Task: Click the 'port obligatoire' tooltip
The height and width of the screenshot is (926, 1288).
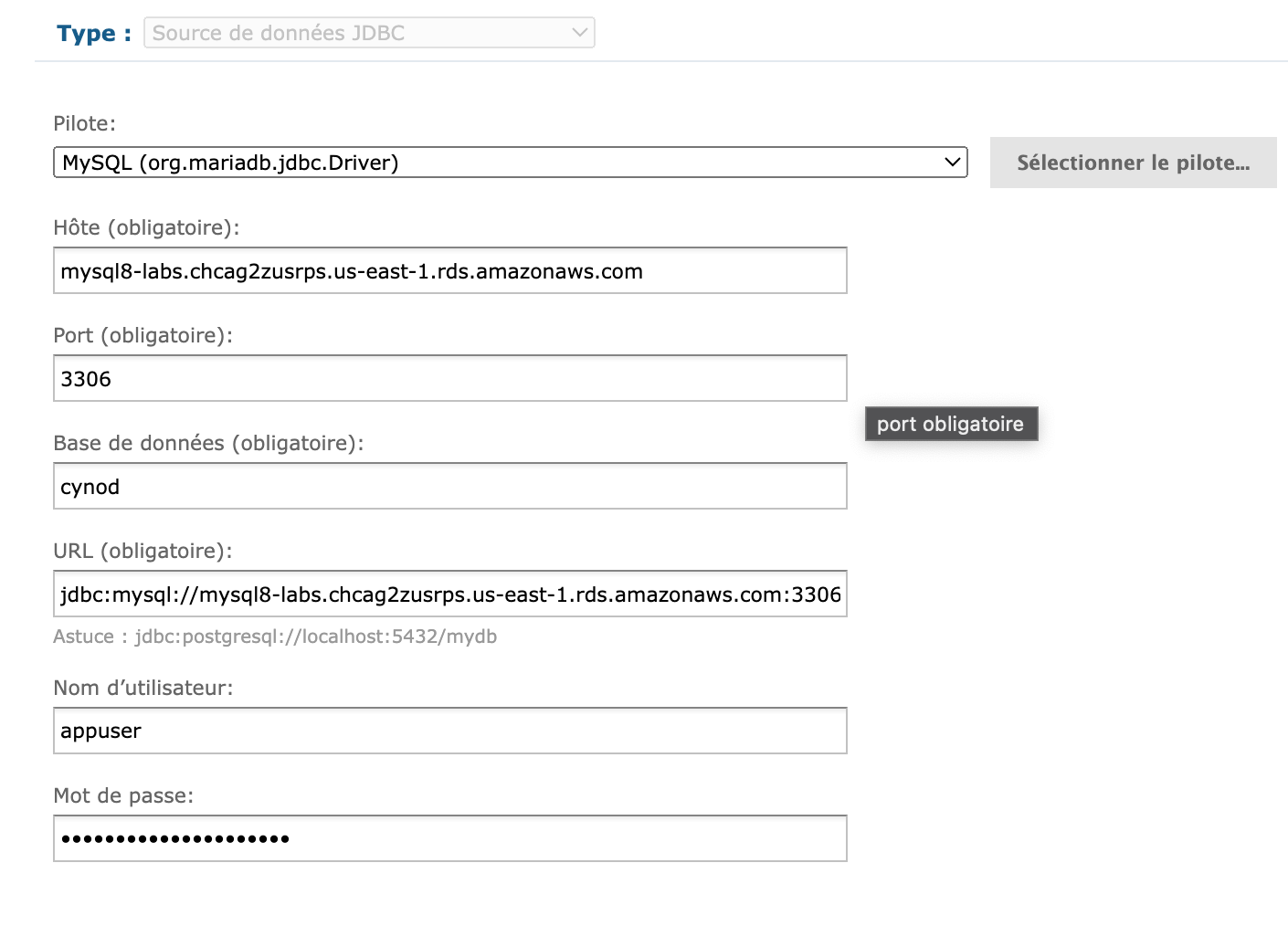Action: click(x=950, y=425)
